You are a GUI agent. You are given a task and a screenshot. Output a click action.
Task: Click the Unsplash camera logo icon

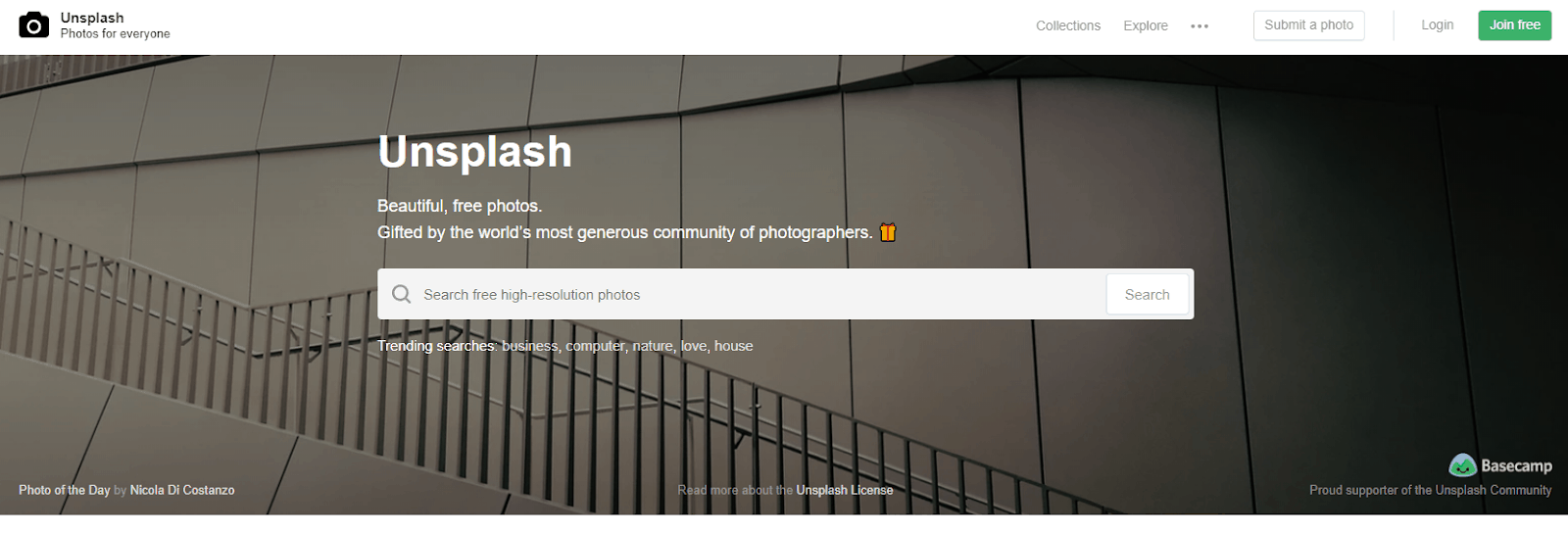[x=33, y=25]
